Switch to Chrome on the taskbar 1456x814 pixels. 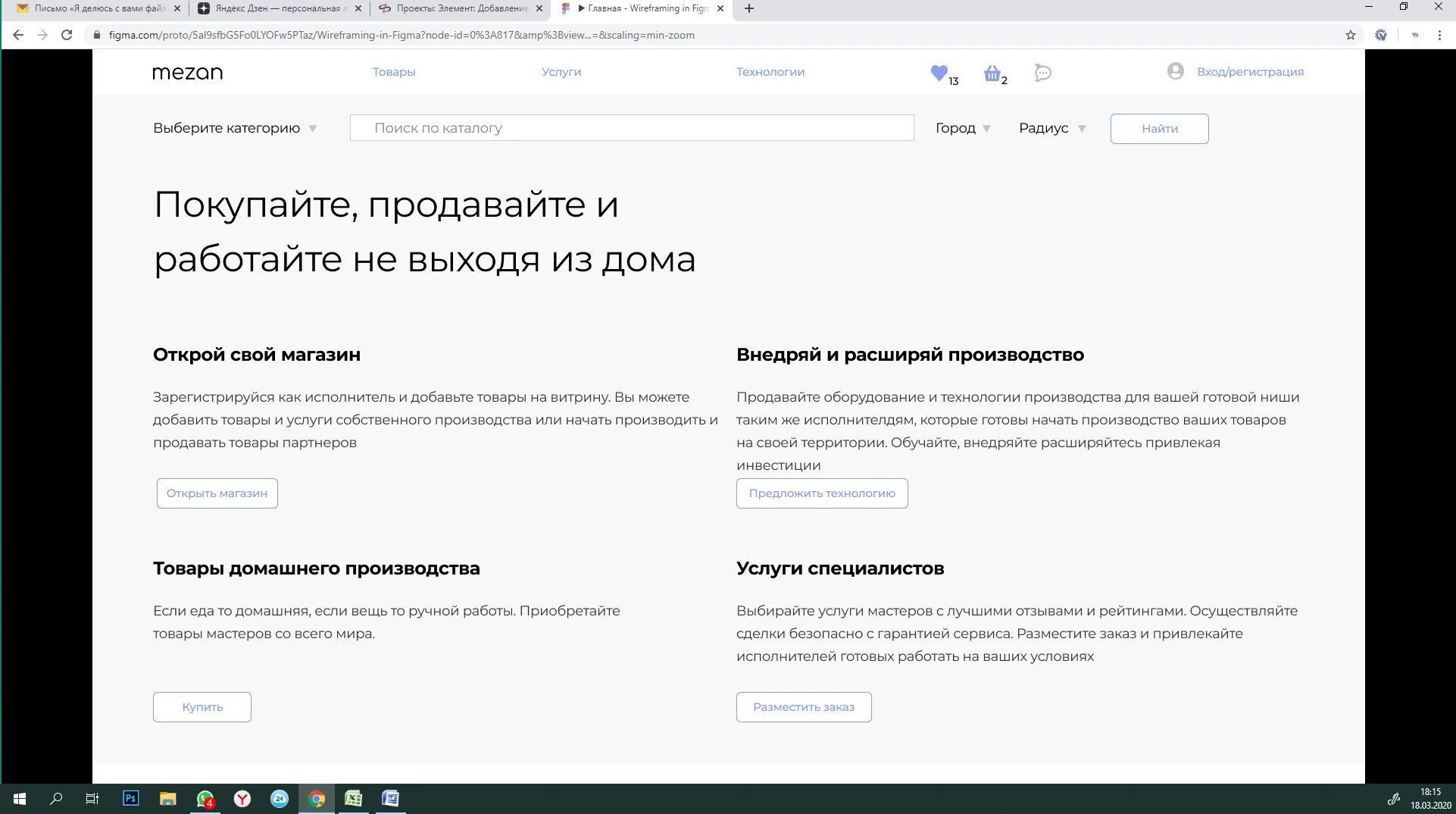317,799
